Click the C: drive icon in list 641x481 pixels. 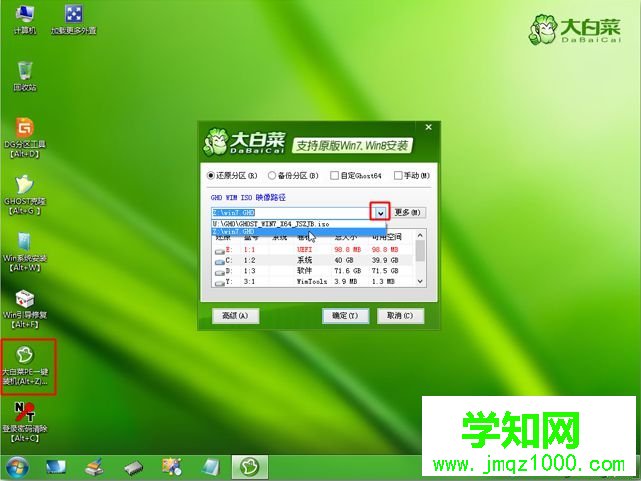(x=220, y=262)
